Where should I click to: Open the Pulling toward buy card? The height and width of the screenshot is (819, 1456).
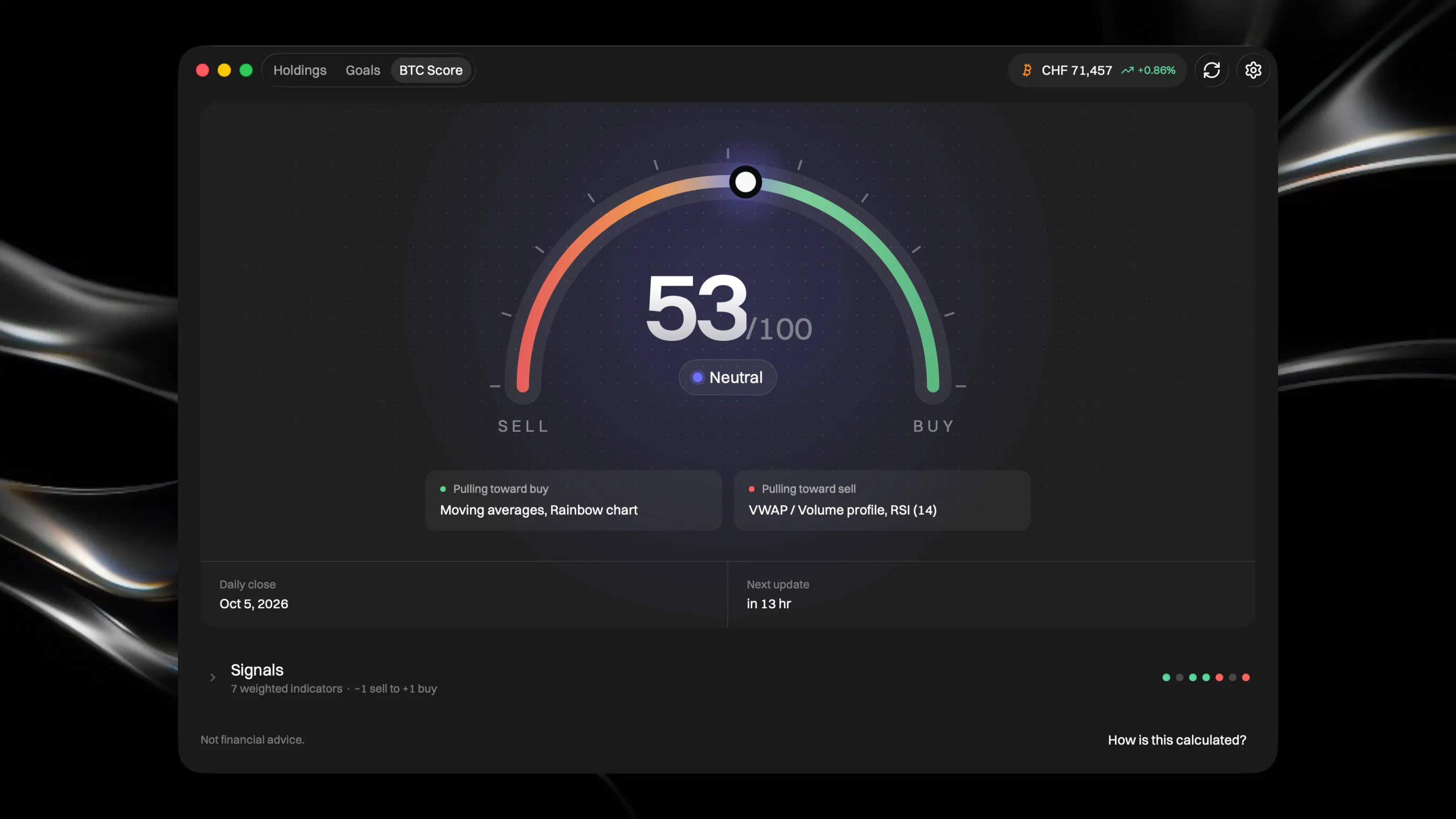[x=573, y=500]
